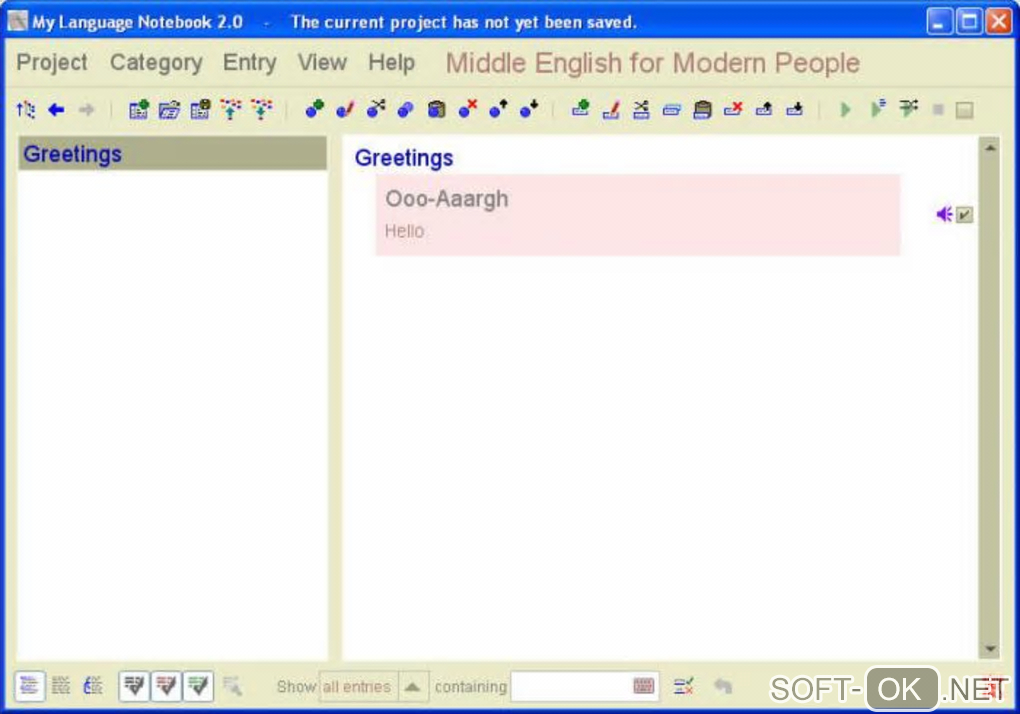This screenshot has width=1020, height=714.
Task: Open the Project menu
Action: point(52,62)
